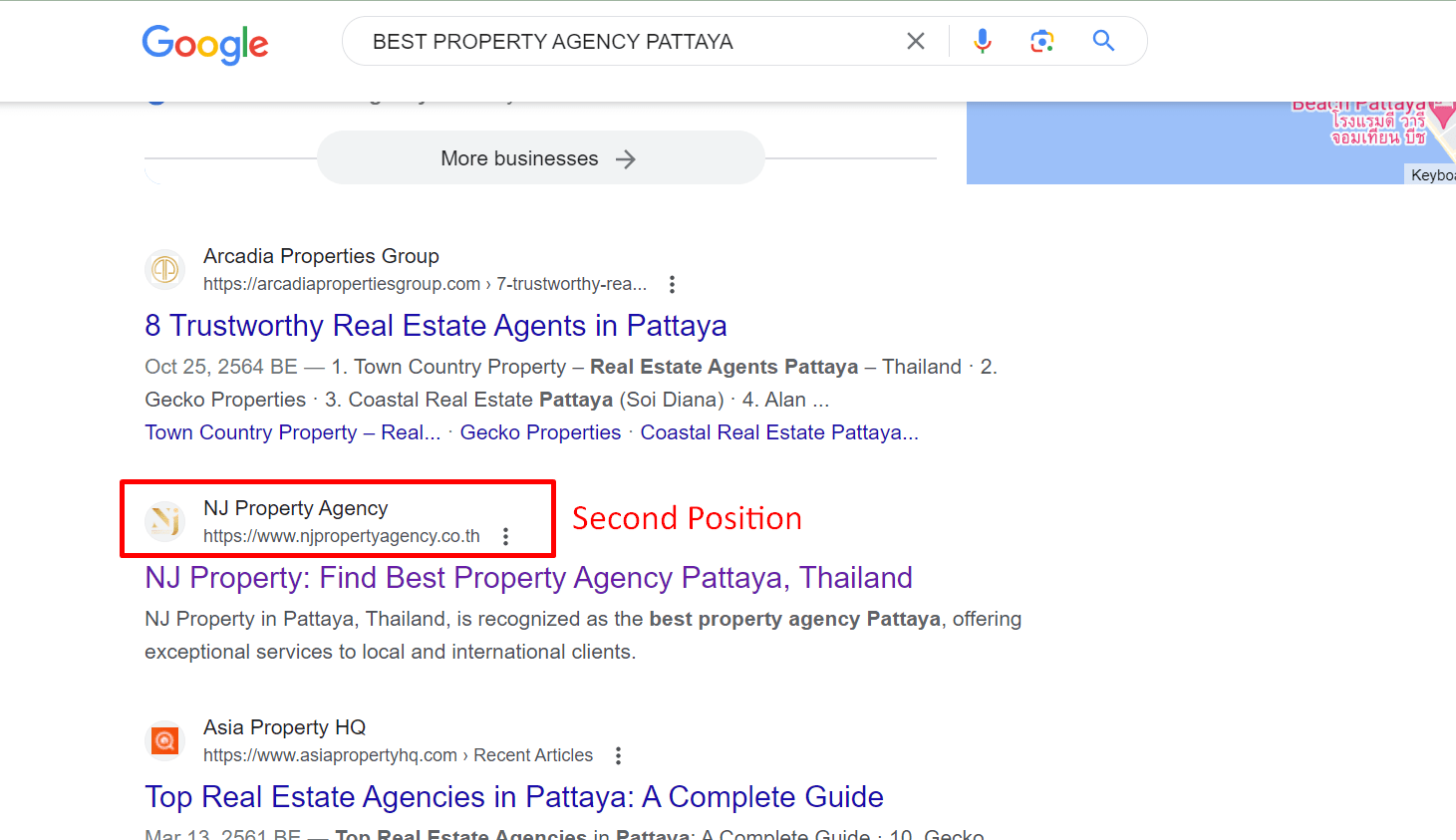Follow the Gecko Properties sitelink
1456x840 pixels.
[540, 432]
